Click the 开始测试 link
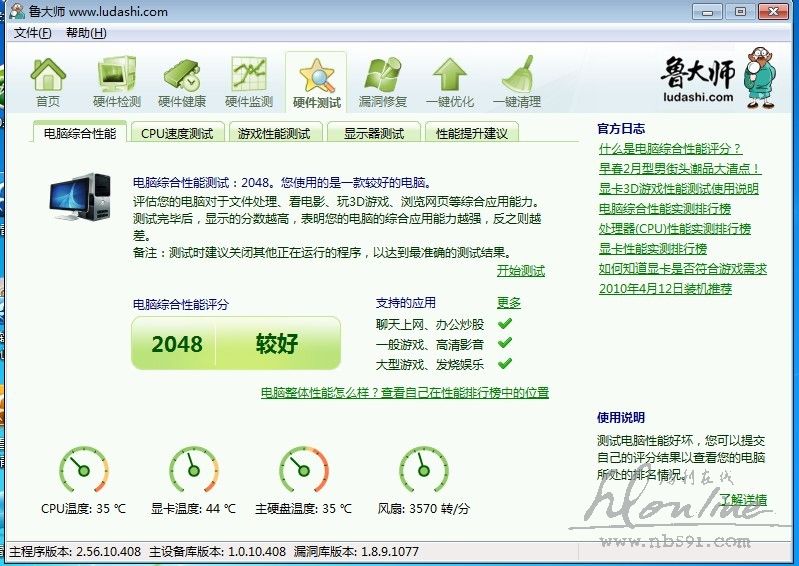Screen dimensions: 799x566 pos(520,271)
